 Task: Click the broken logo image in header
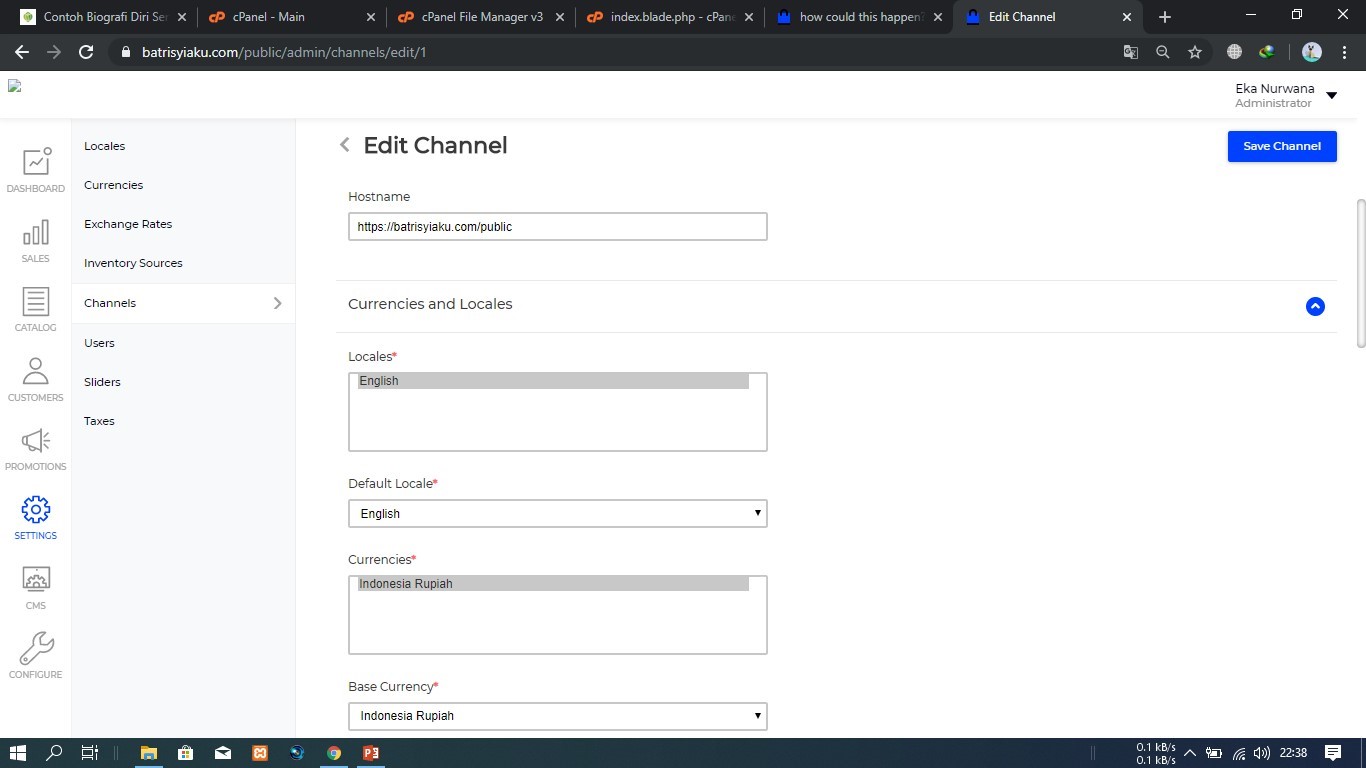point(15,86)
